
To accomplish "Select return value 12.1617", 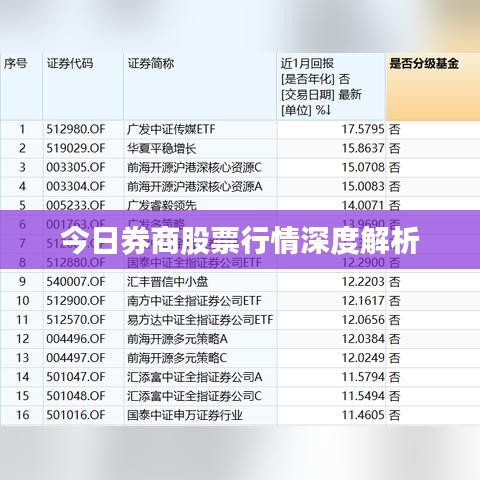I will 363,301.
